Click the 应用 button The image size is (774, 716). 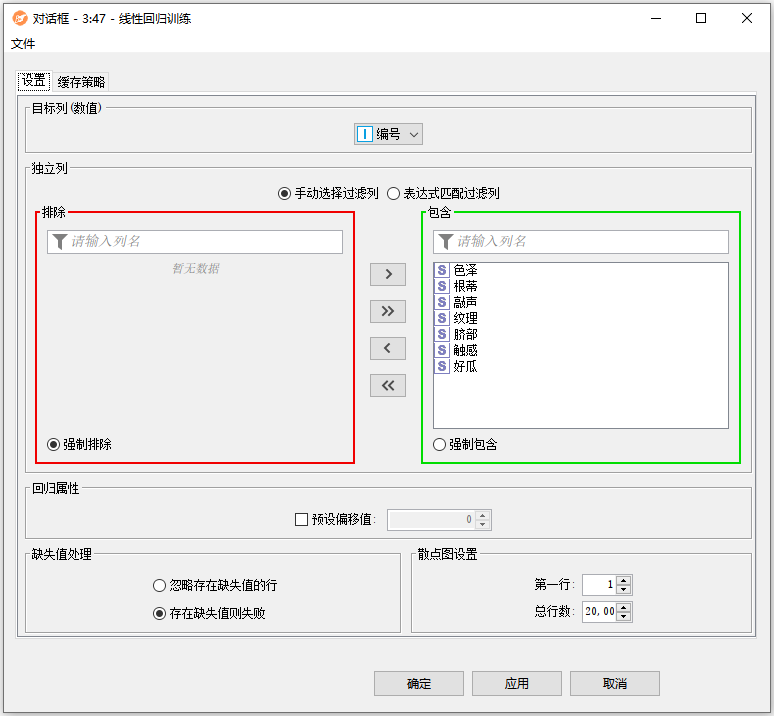[516, 683]
